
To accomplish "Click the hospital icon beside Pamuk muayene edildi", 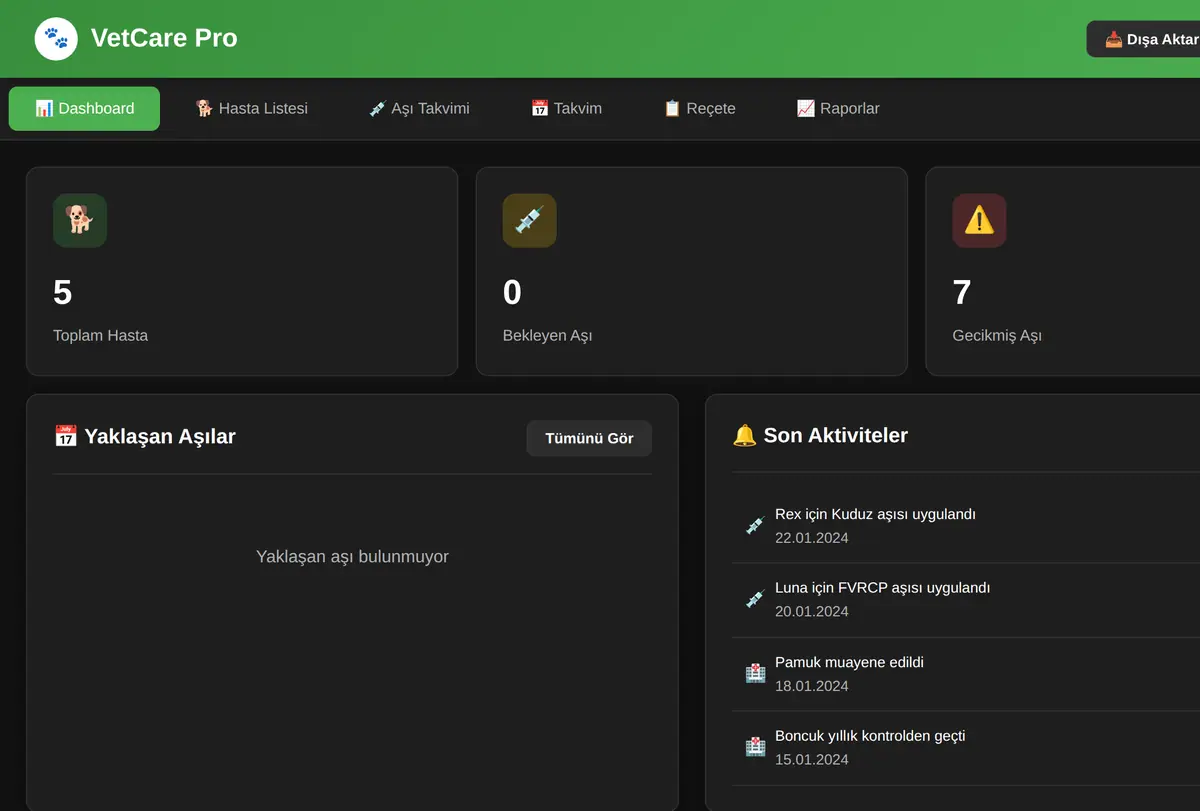I will [756, 673].
